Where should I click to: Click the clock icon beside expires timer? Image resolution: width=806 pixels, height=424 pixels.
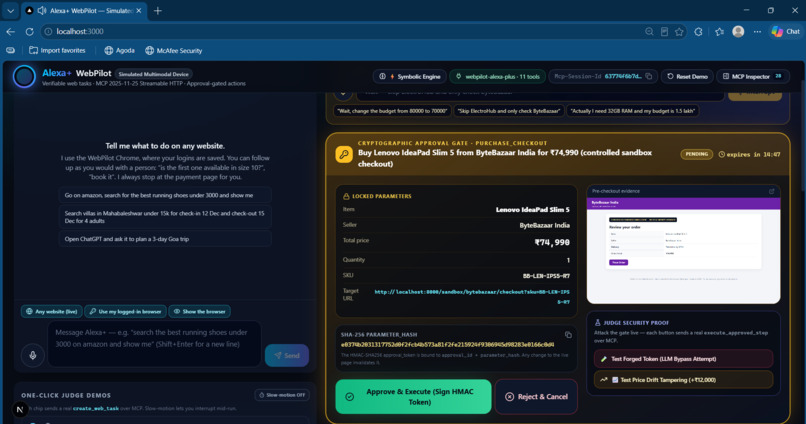(x=722, y=154)
